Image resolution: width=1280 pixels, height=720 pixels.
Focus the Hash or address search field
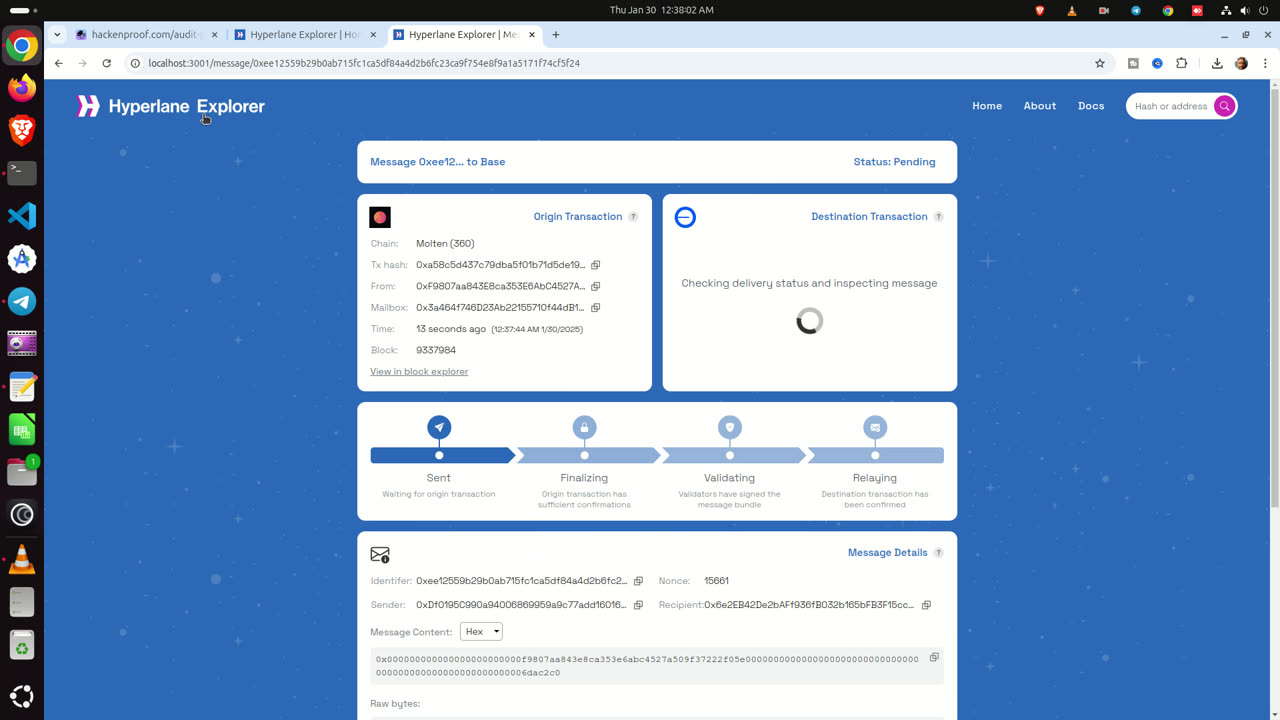tap(1171, 106)
